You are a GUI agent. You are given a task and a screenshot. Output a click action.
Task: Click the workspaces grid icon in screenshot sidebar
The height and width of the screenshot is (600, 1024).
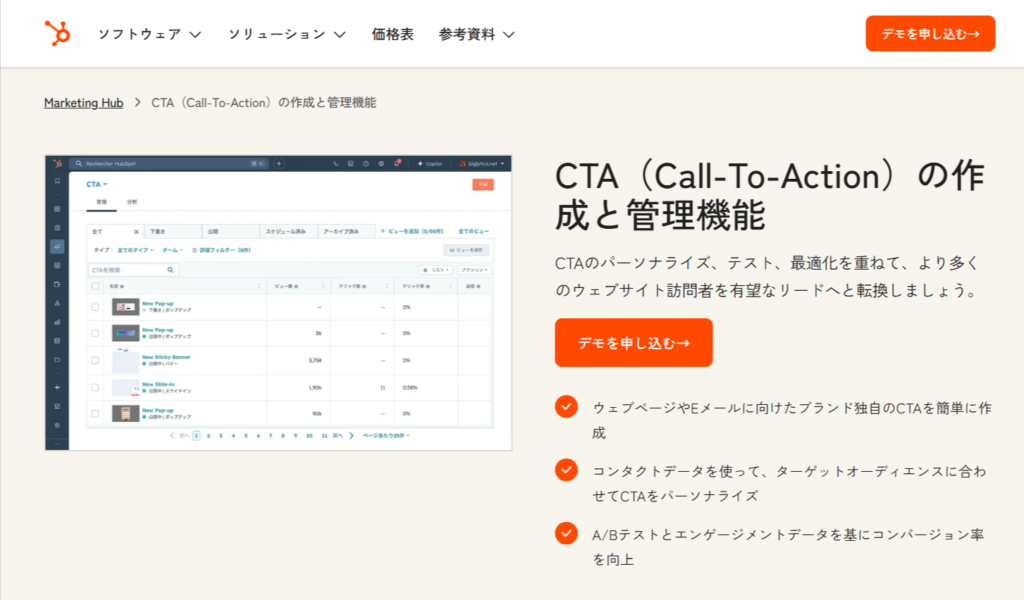57,209
